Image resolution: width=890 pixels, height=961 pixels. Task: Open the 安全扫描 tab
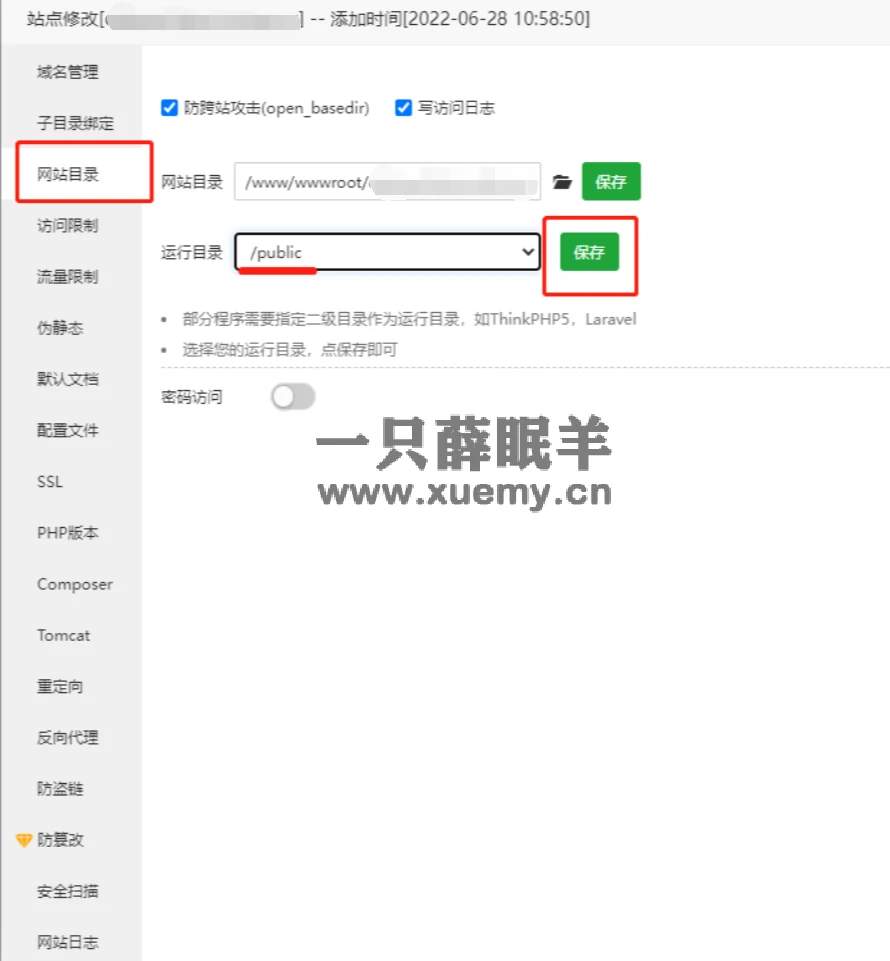pyautogui.click(x=67, y=891)
